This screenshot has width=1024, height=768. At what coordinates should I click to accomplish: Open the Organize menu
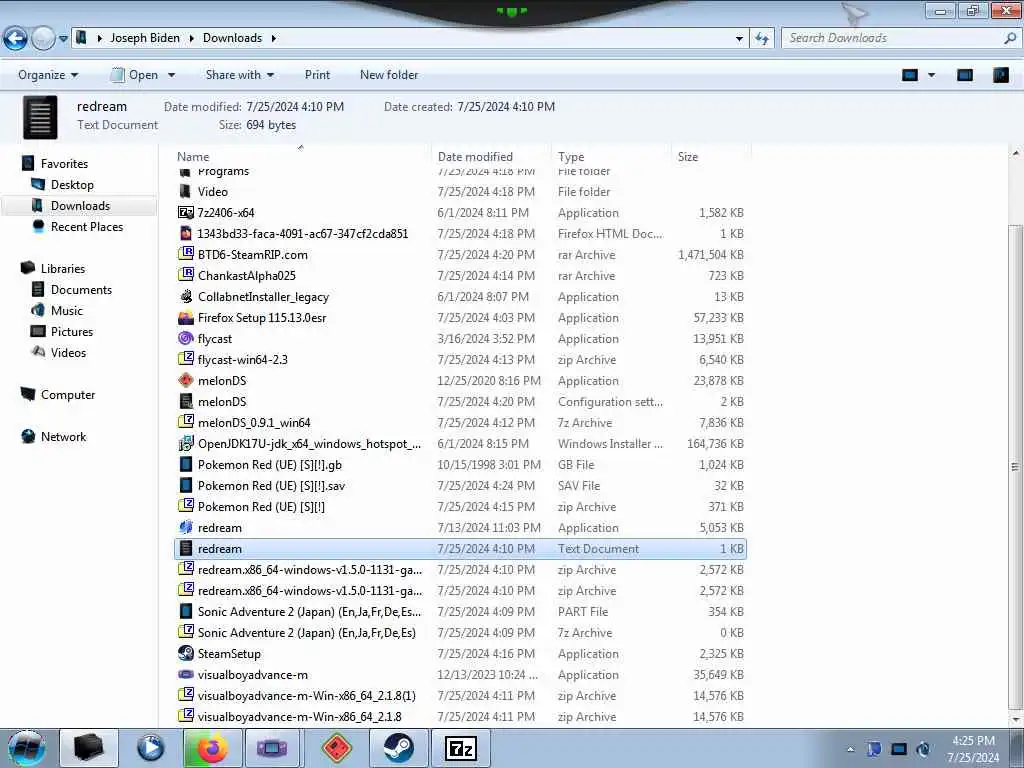pos(48,75)
